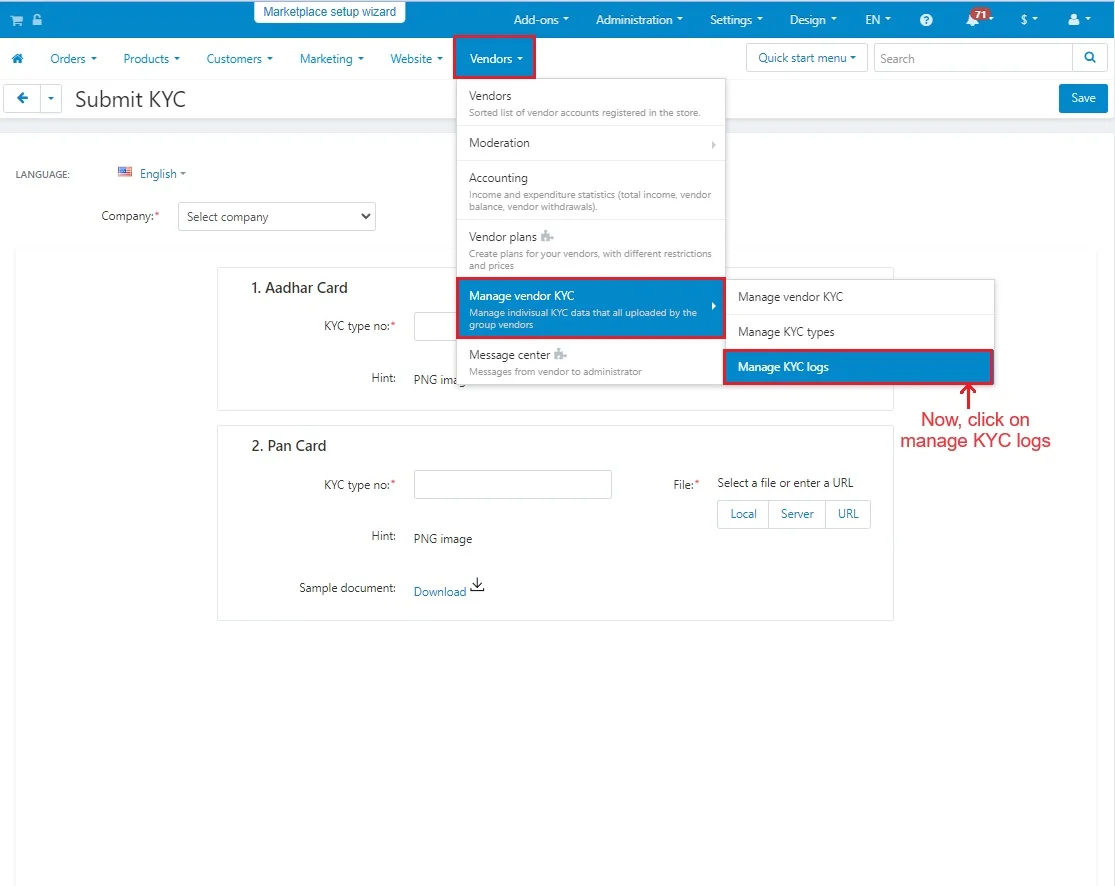The image size is (1115, 886).
Task: Click the Save button
Action: coord(1083,98)
